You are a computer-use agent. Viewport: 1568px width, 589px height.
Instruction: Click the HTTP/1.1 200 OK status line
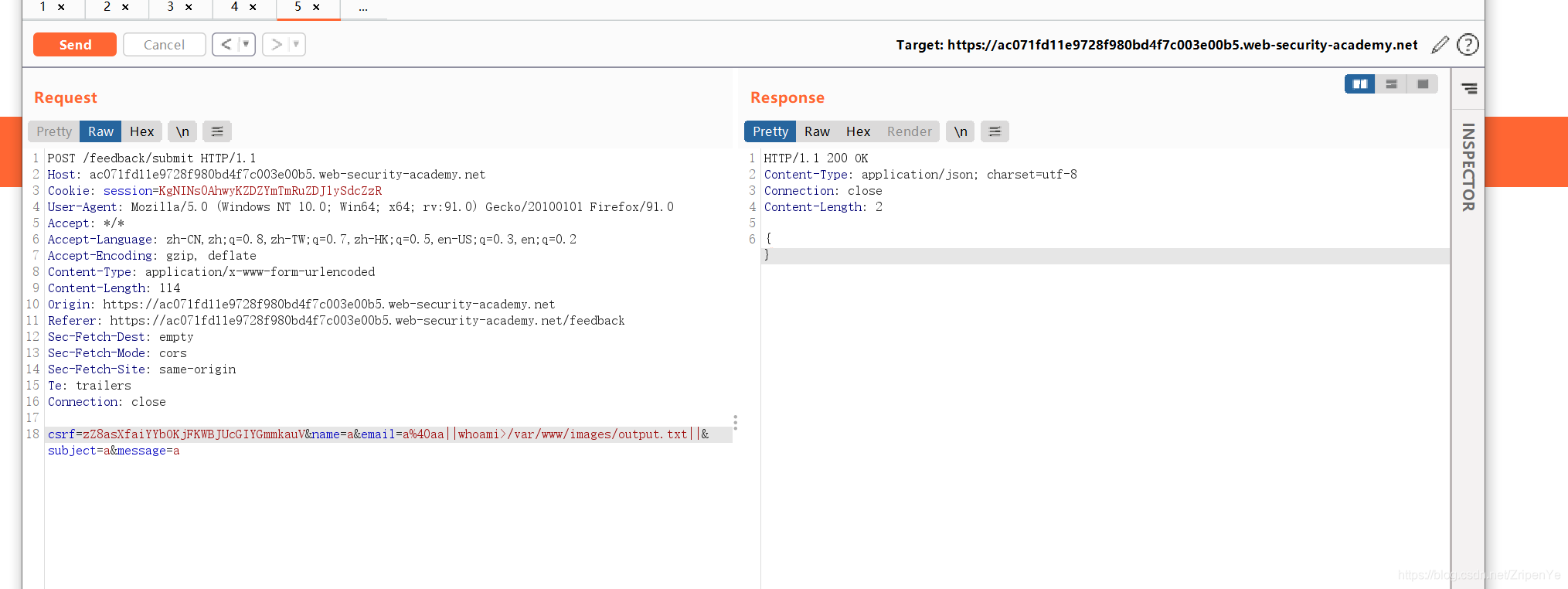(x=816, y=158)
